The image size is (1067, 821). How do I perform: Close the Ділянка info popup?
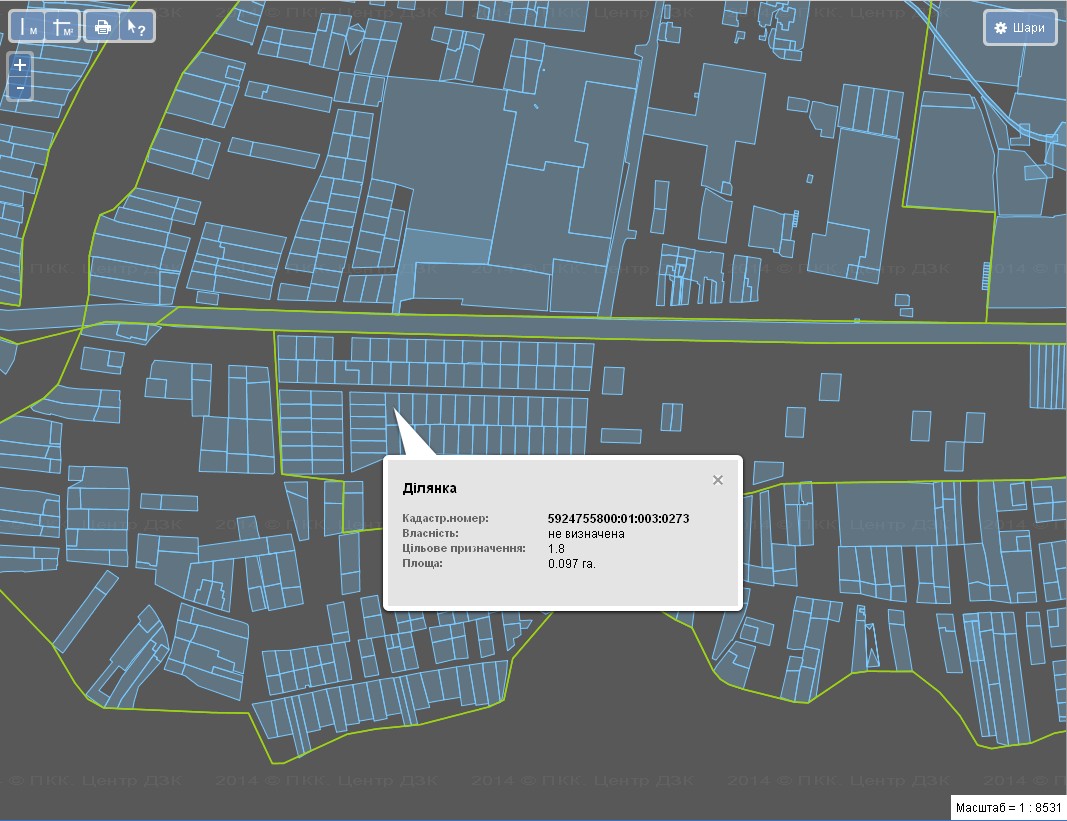pos(717,480)
